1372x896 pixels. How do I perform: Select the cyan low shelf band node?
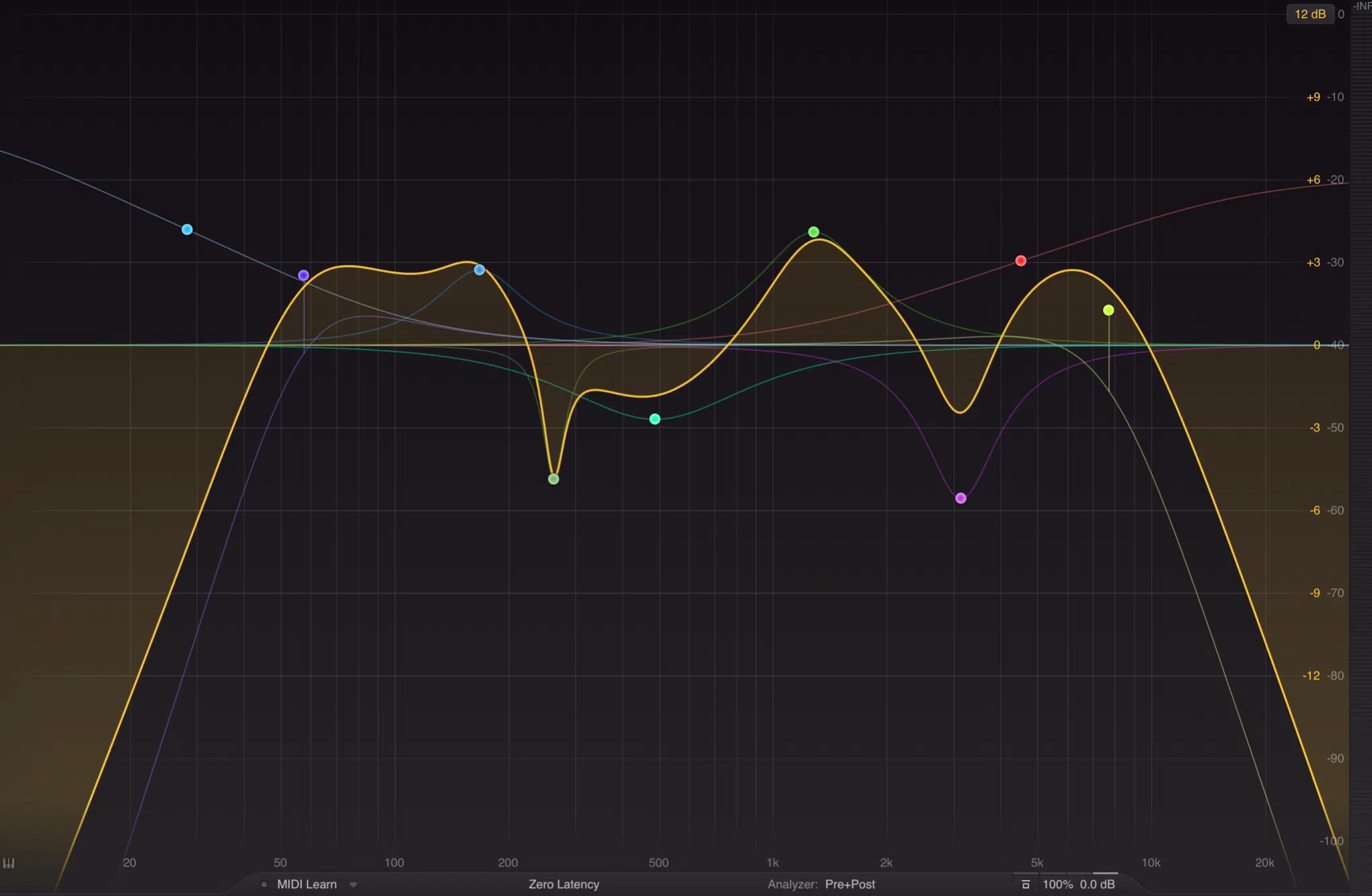[187, 230]
